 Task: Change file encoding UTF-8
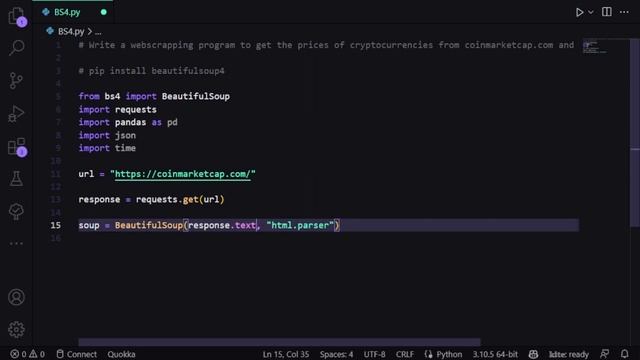(374, 354)
